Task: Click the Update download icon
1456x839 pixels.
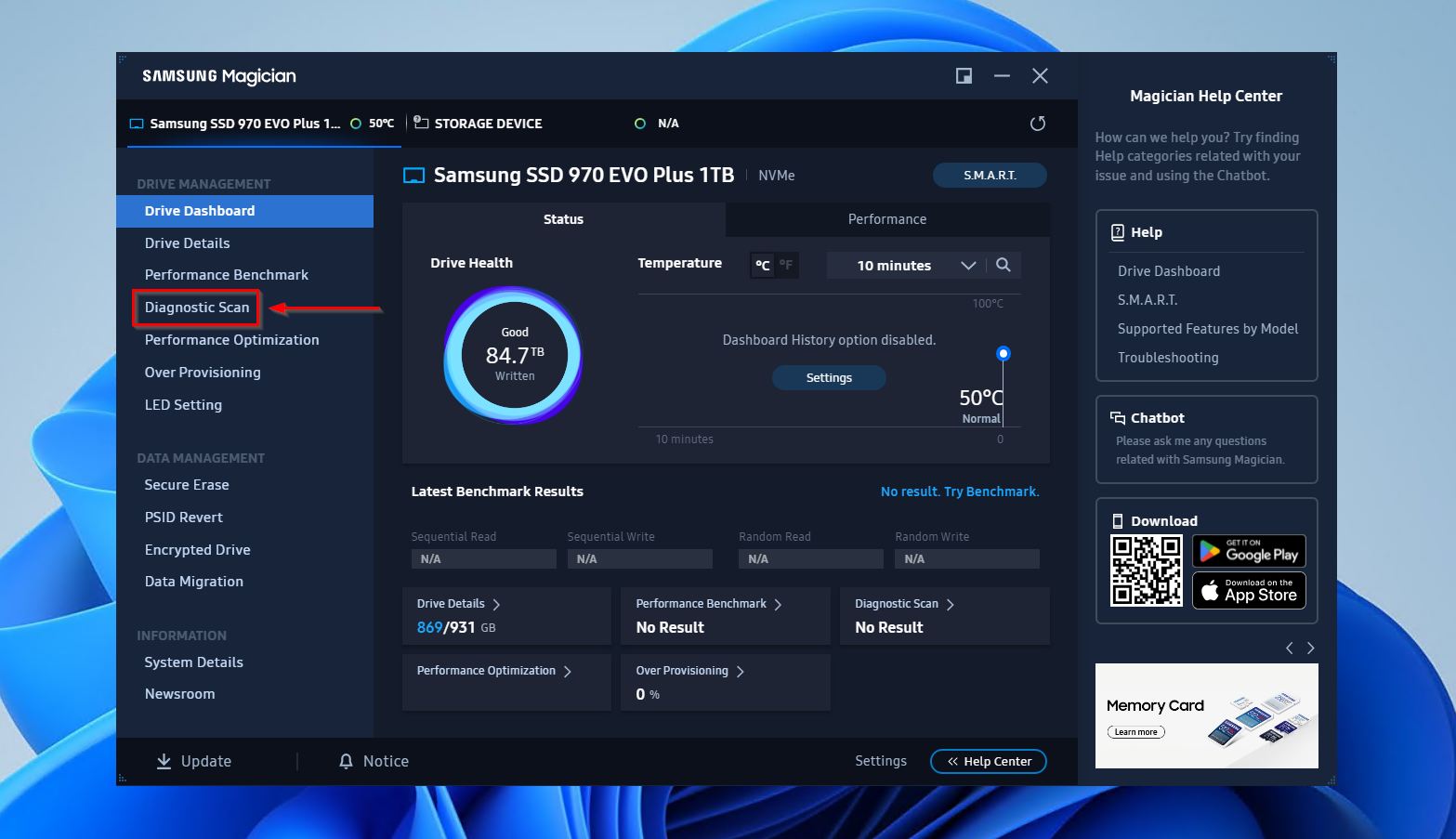Action: pyautogui.click(x=164, y=761)
